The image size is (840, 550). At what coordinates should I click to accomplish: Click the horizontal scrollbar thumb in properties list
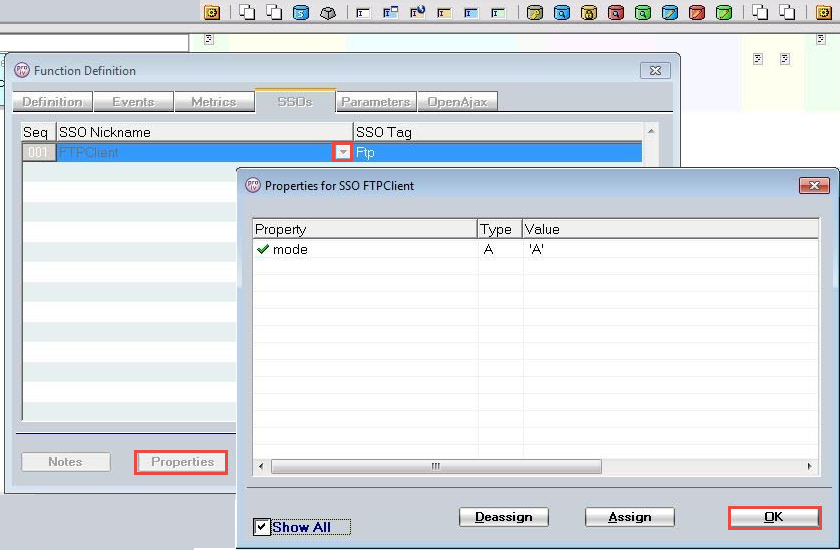click(436, 466)
